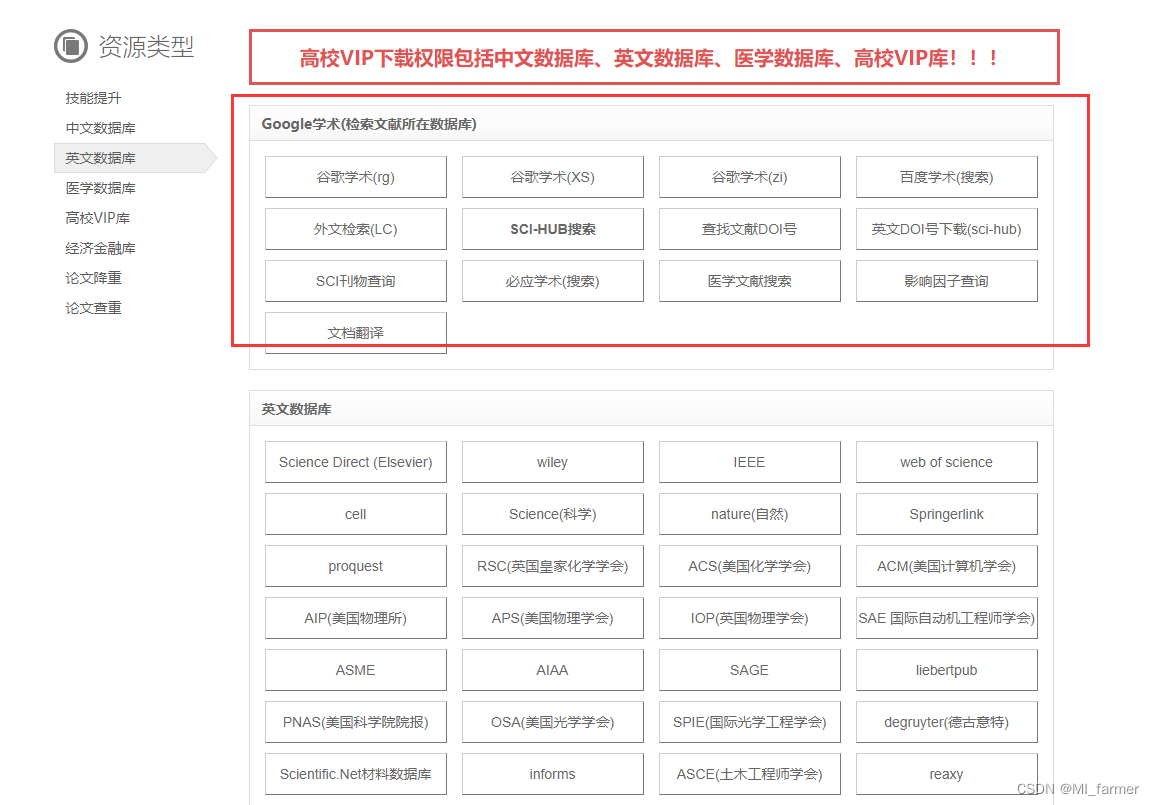Viewport: 1154px width, 805px height.
Task: Open the wiley database
Action: click(553, 462)
